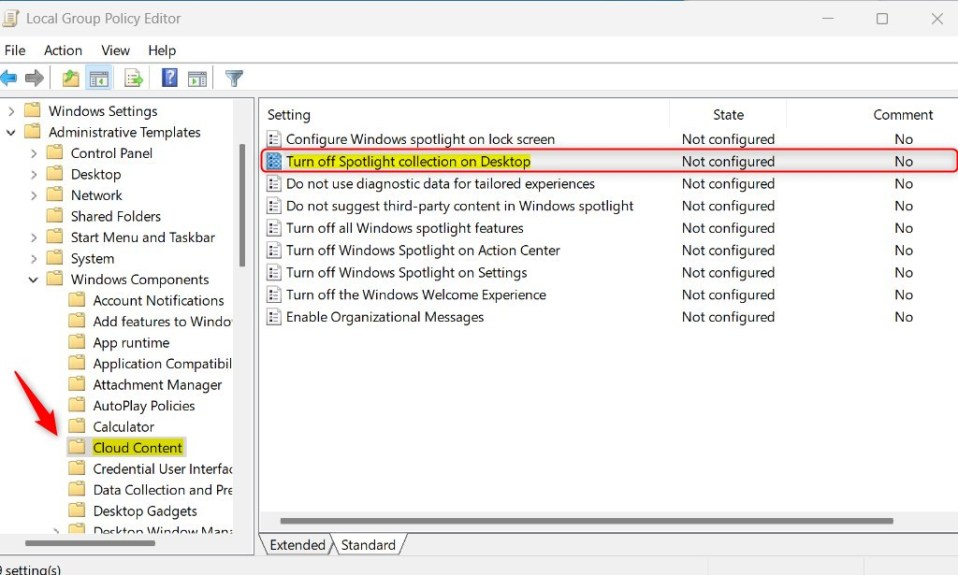This screenshot has width=958, height=575.
Task: Toggle the Show/Hide console tree icon
Action: (99, 78)
